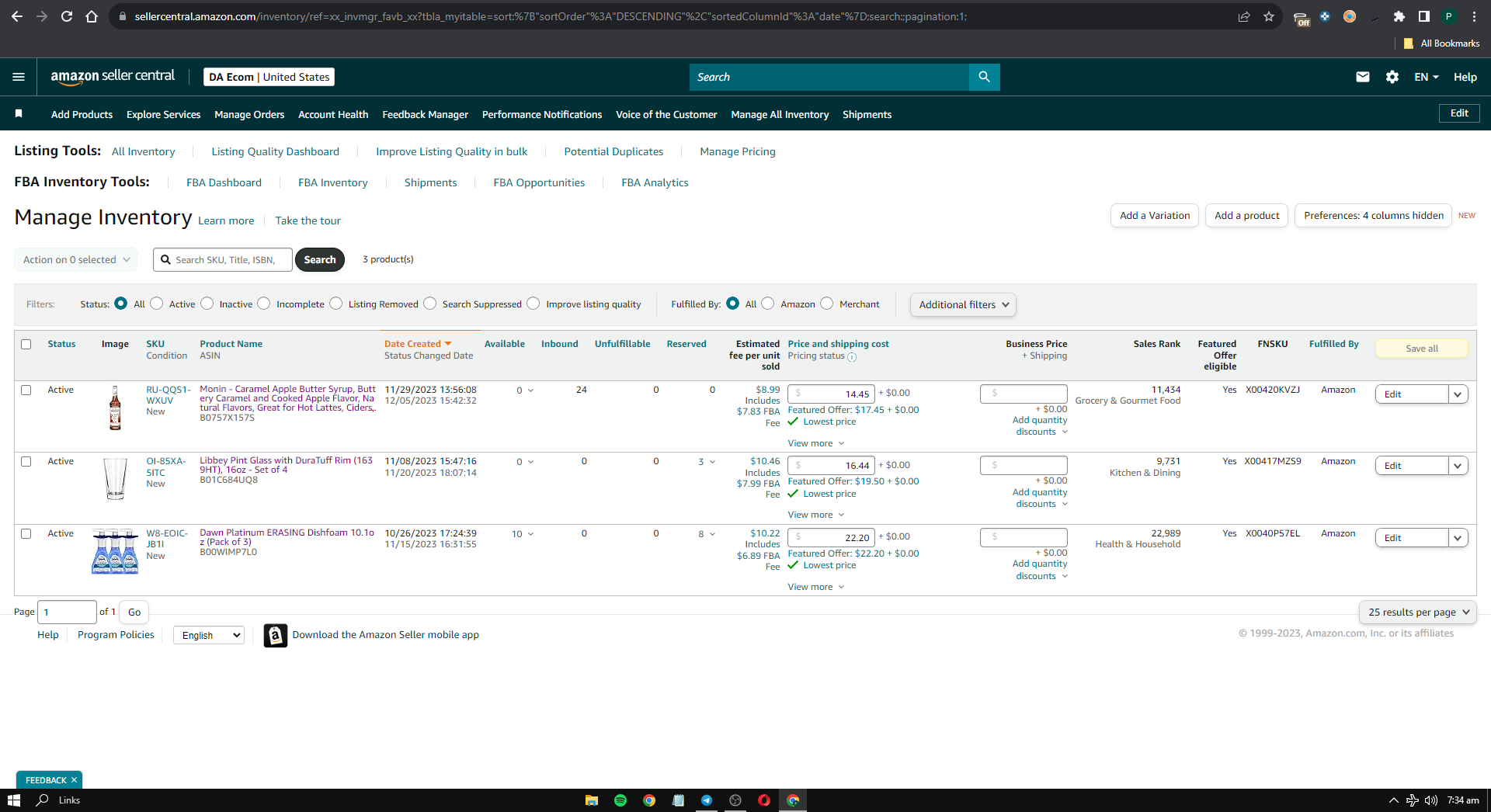Screen dimensions: 1491x812
Task: Open Telegram from the taskbar
Action: pos(707,800)
